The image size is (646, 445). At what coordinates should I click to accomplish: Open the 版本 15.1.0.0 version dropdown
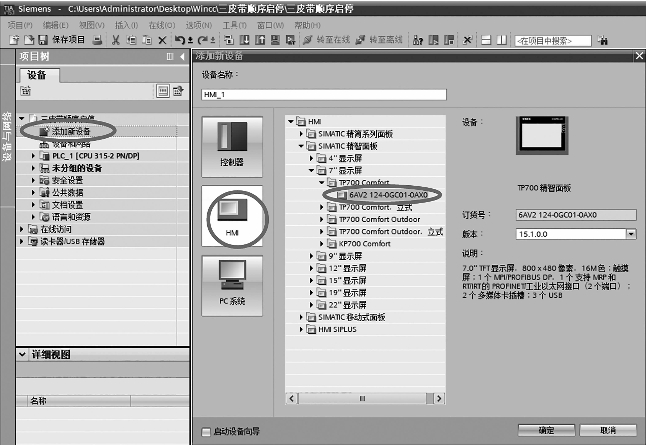(631, 234)
